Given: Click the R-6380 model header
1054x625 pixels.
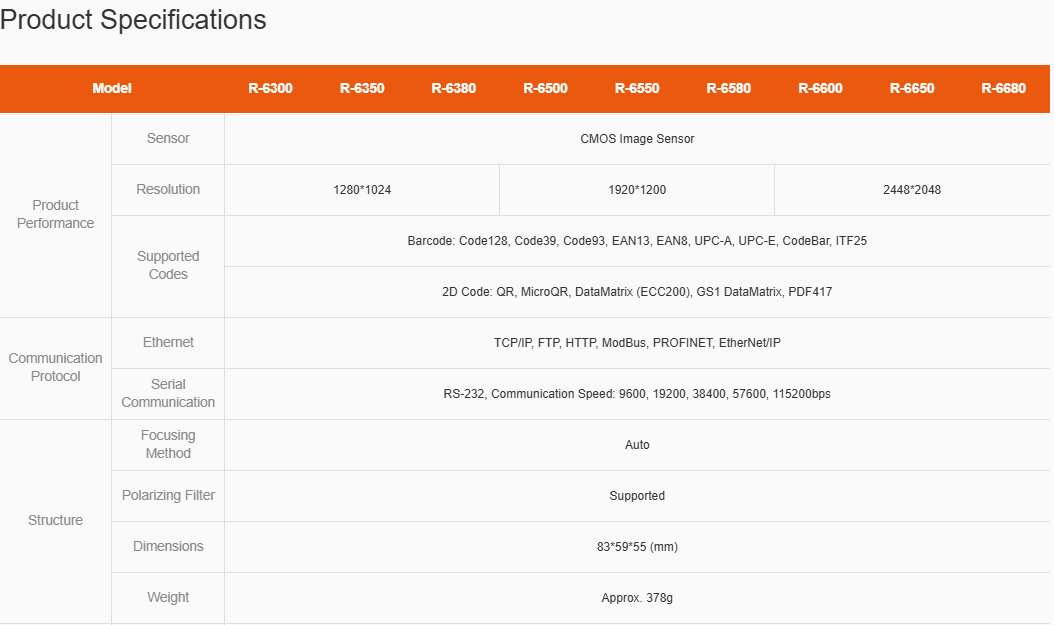Looking at the screenshot, I should pos(453,88).
